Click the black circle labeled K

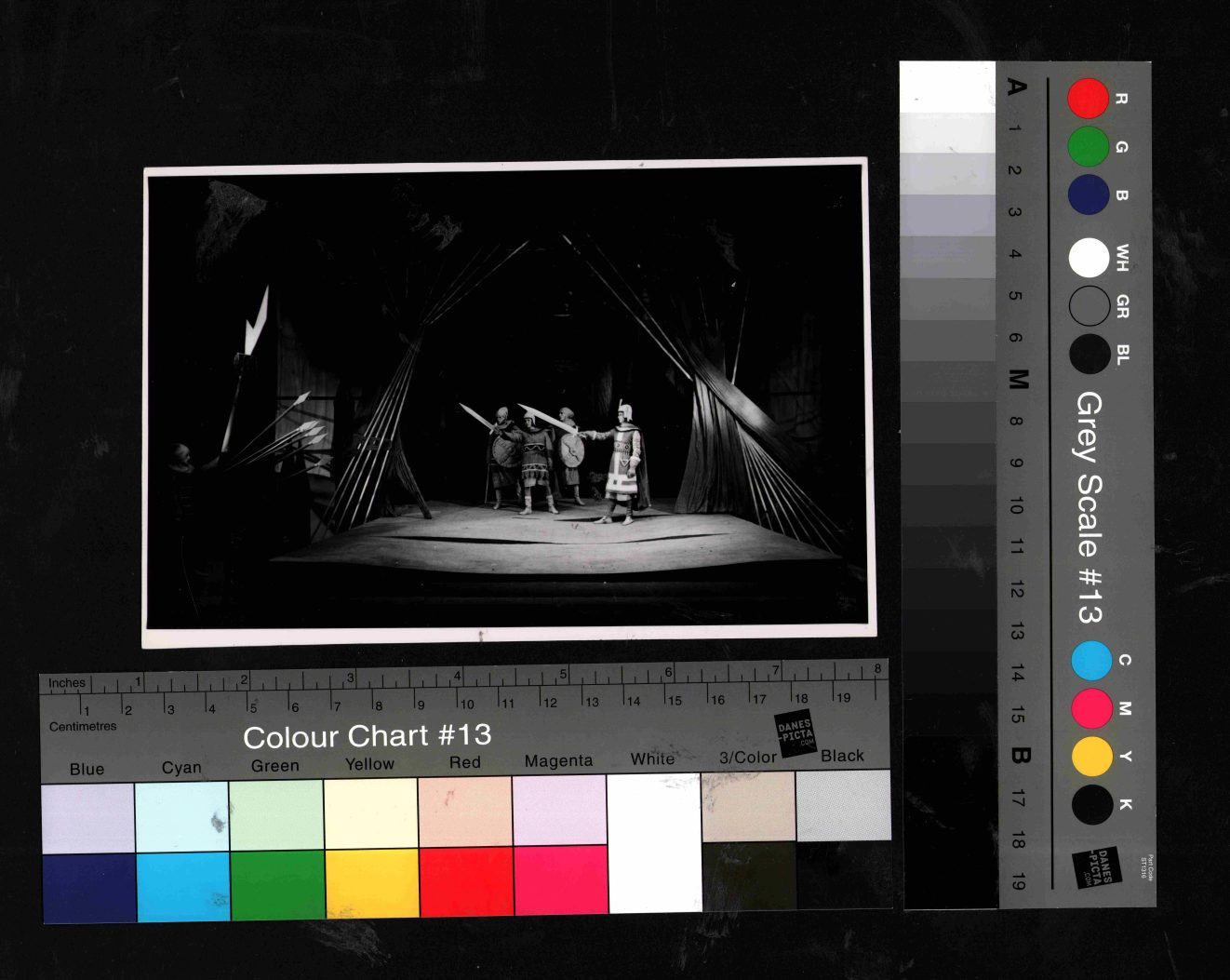[x=1091, y=805]
